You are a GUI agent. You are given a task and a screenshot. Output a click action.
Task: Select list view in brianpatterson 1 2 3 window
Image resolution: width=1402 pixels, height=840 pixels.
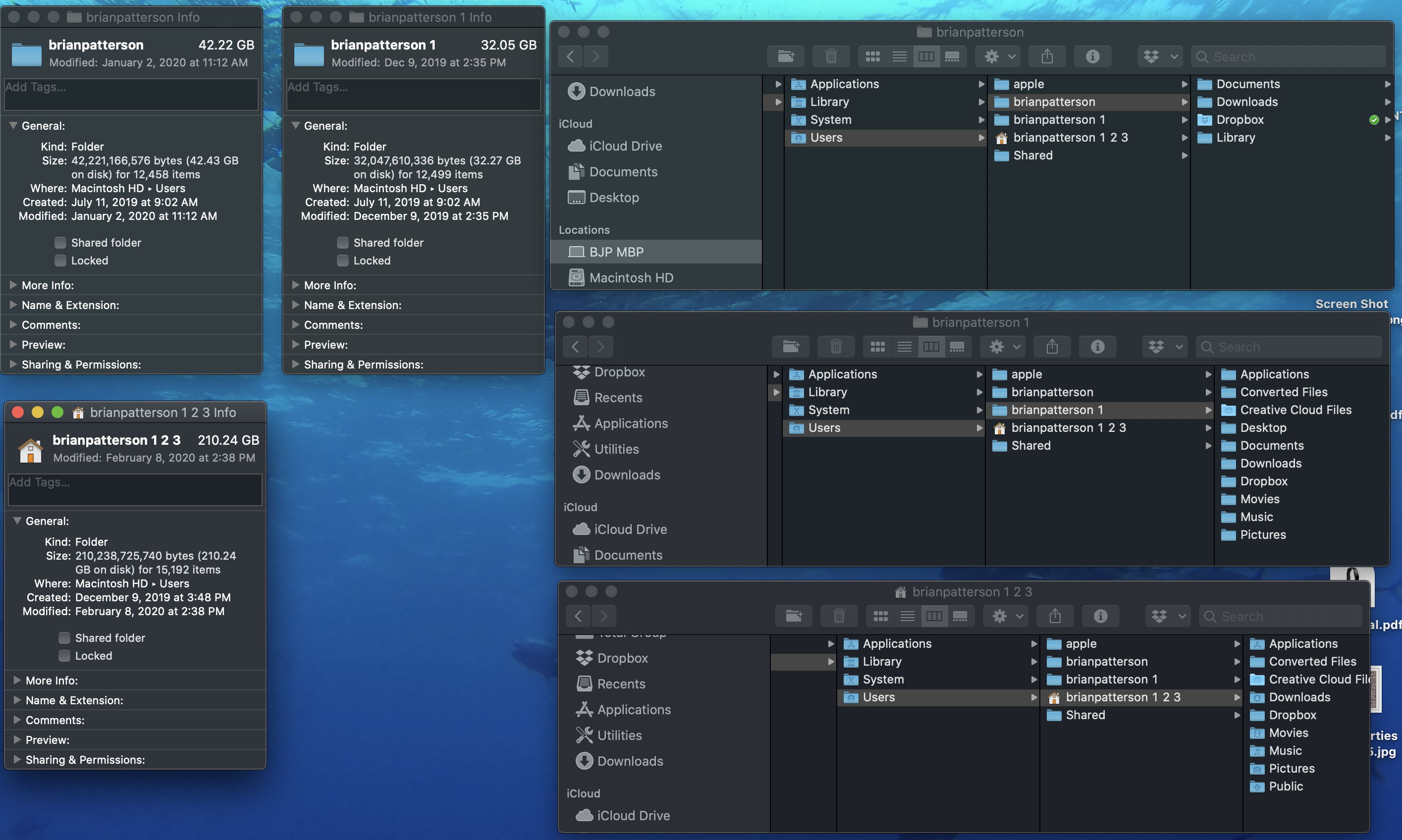point(907,616)
